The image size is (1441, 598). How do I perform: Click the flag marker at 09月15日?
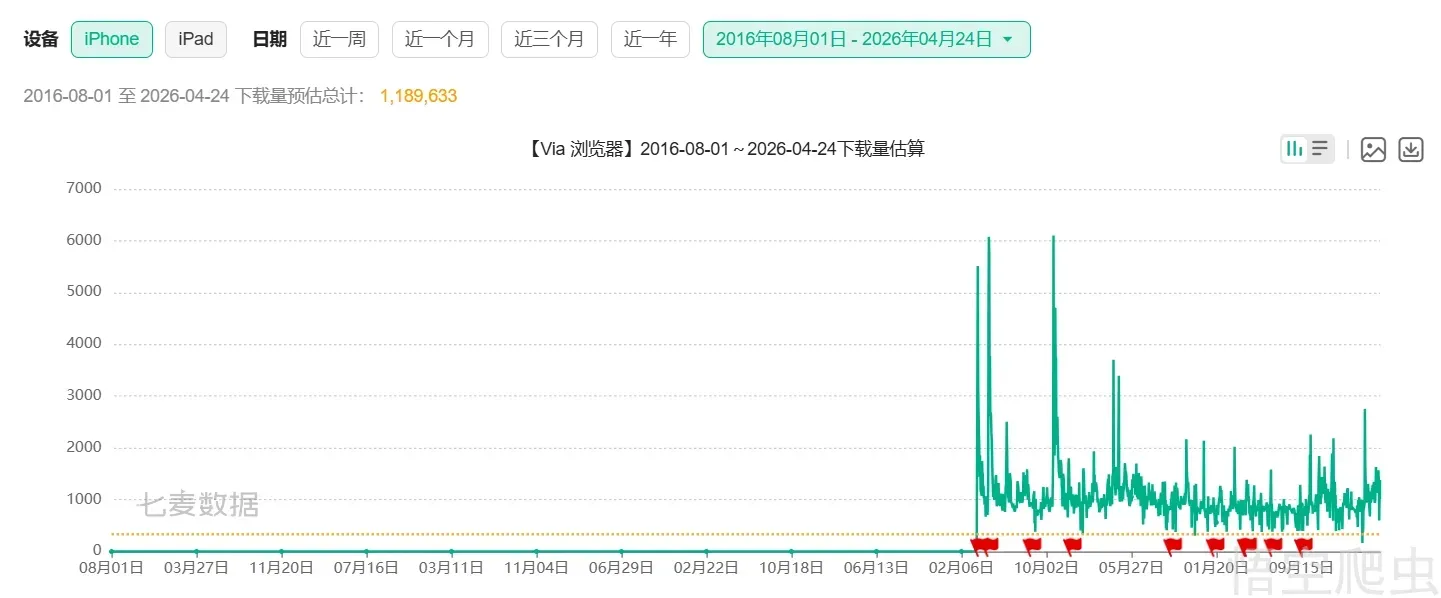1302,546
